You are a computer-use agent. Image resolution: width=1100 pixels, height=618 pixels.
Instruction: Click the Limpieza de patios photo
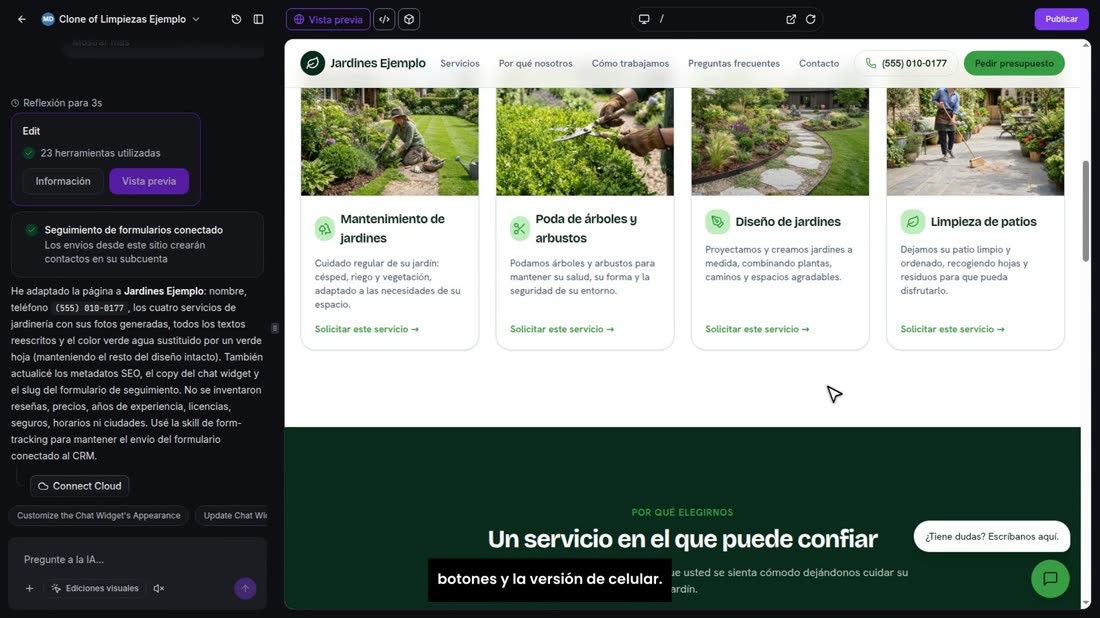(975, 141)
